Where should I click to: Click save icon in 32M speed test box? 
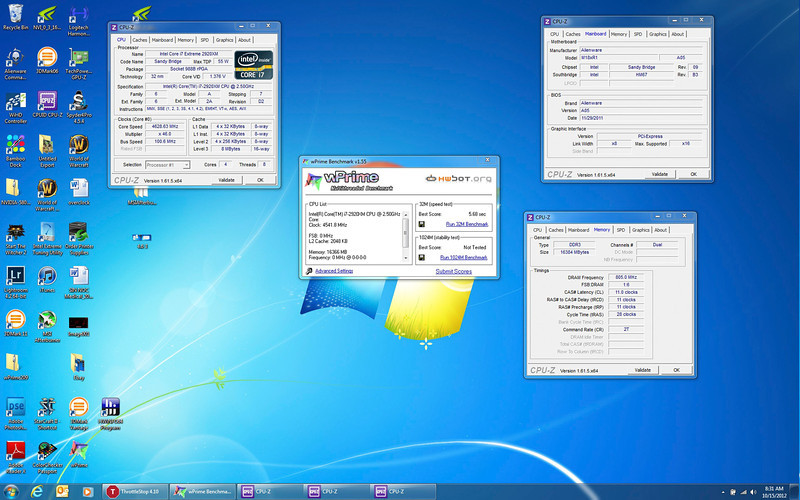click(422, 224)
